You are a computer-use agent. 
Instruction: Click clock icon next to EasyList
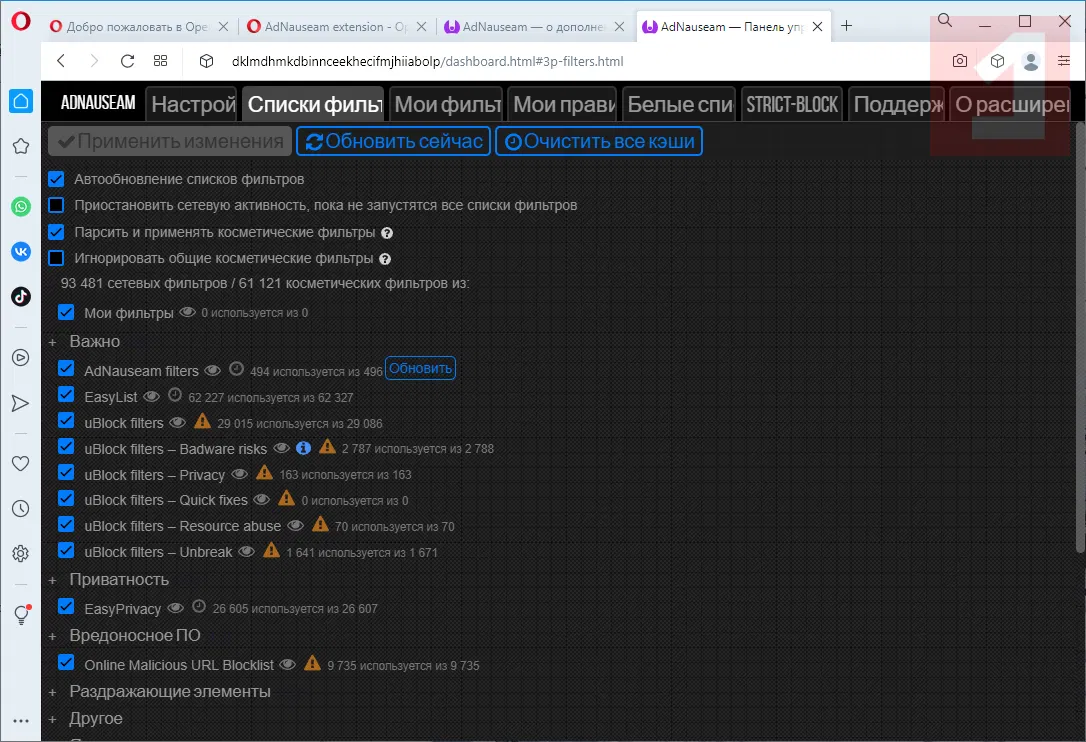(175, 395)
